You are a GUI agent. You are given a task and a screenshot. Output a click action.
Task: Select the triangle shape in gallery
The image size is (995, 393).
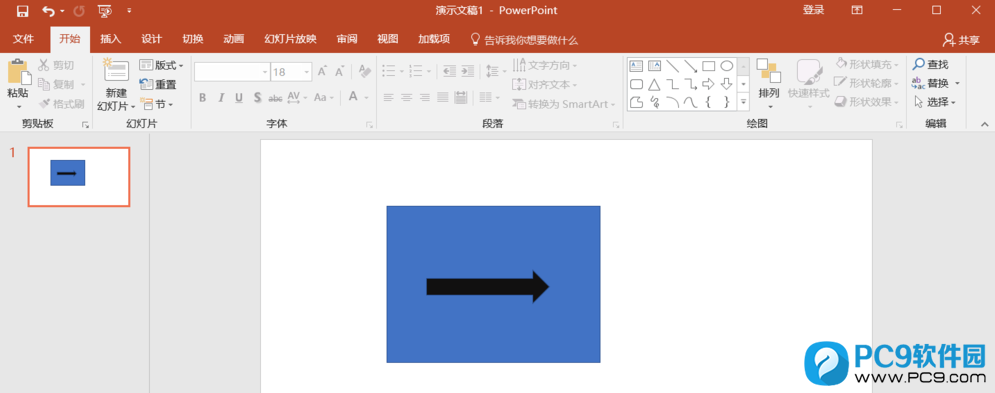(x=654, y=84)
